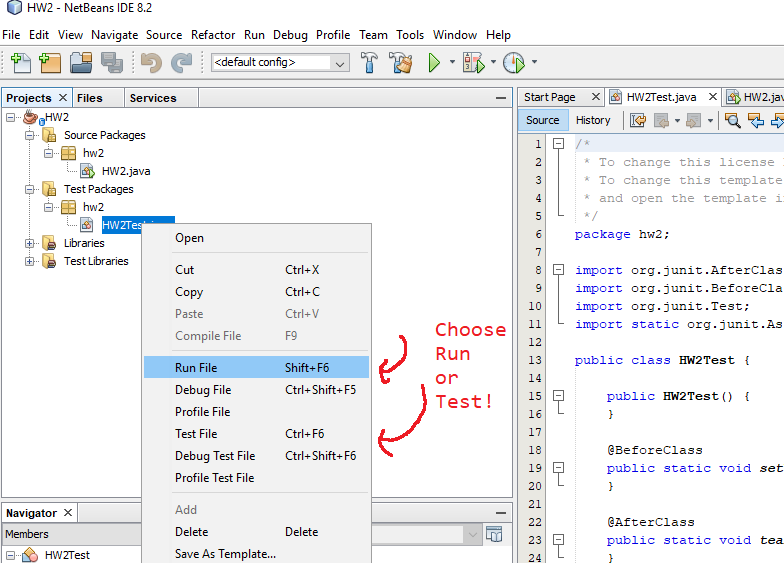The image size is (784, 563).
Task: Open the Debug Project dropdown arrow
Action: (493, 62)
